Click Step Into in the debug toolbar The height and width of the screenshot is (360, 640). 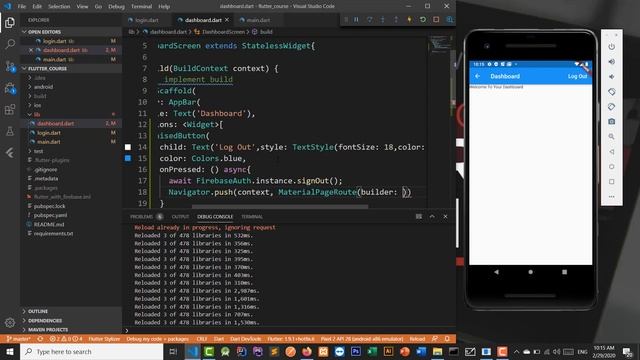(382, 20)
